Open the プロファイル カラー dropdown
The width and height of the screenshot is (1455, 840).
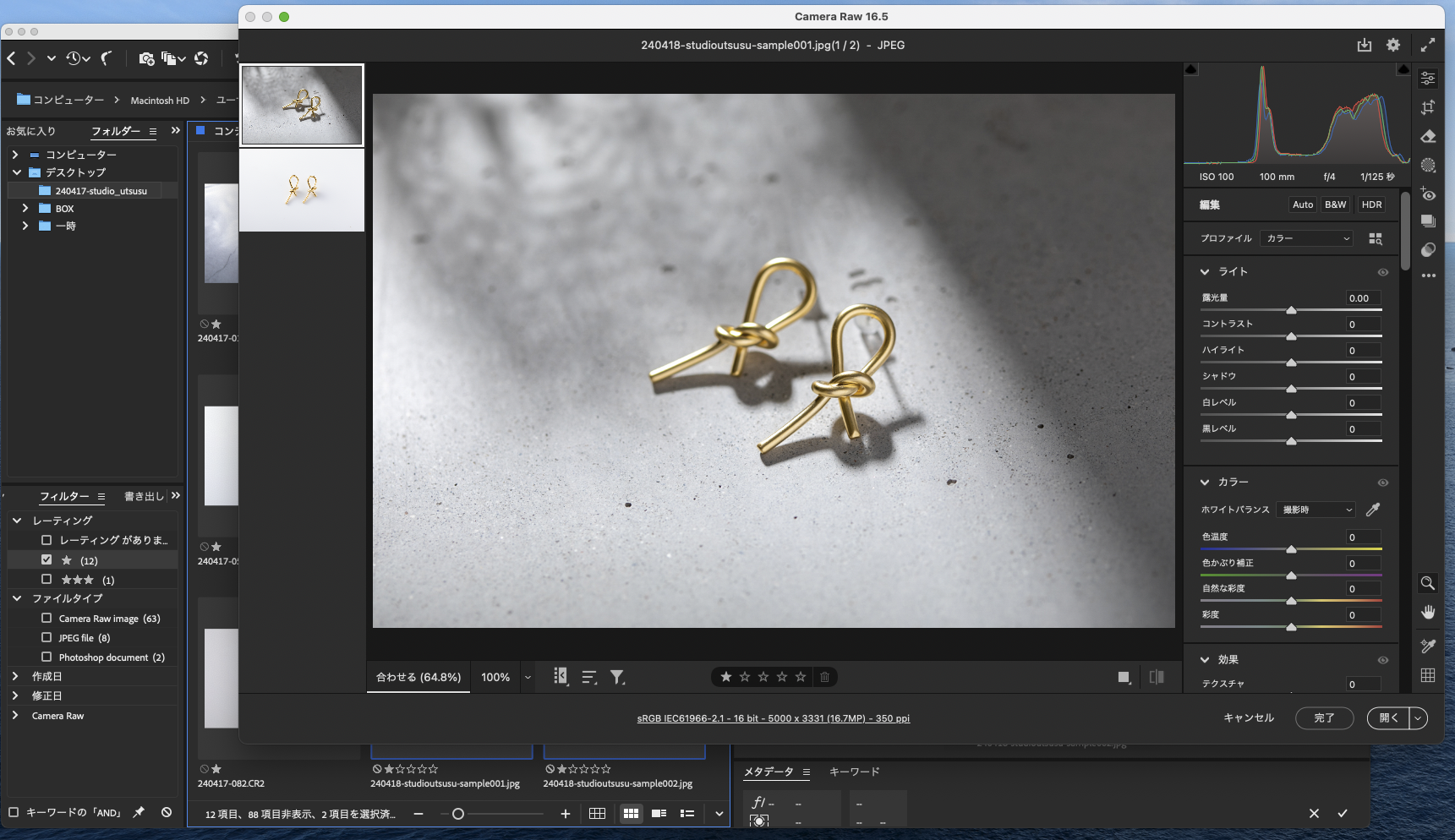[1307, 238]
